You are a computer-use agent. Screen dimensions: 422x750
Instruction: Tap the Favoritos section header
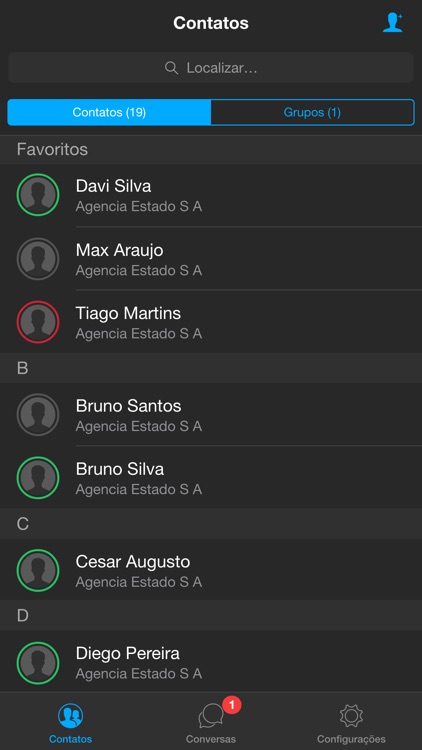pos(211,150)
